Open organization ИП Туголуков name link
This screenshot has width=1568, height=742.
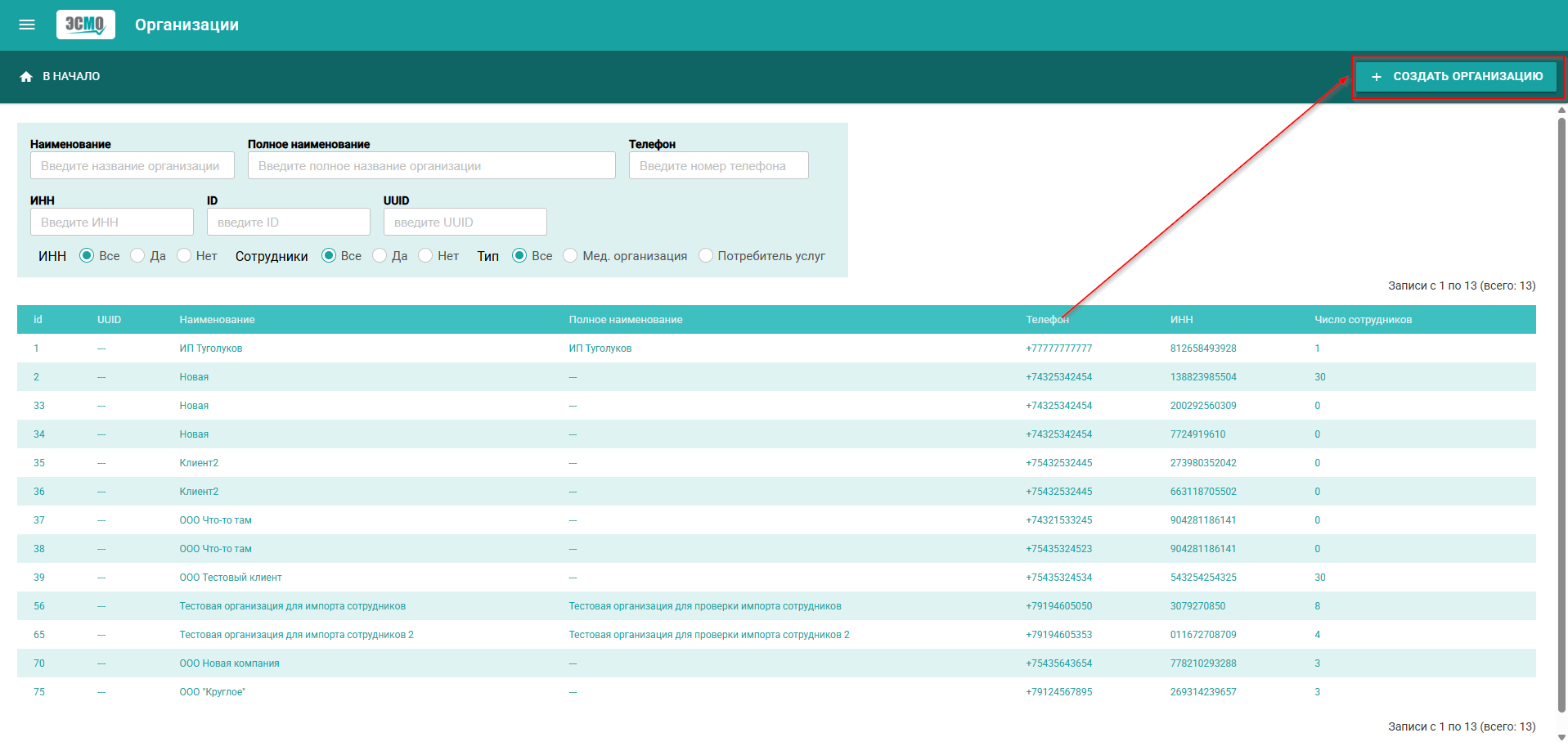click(x=211, y=348)
